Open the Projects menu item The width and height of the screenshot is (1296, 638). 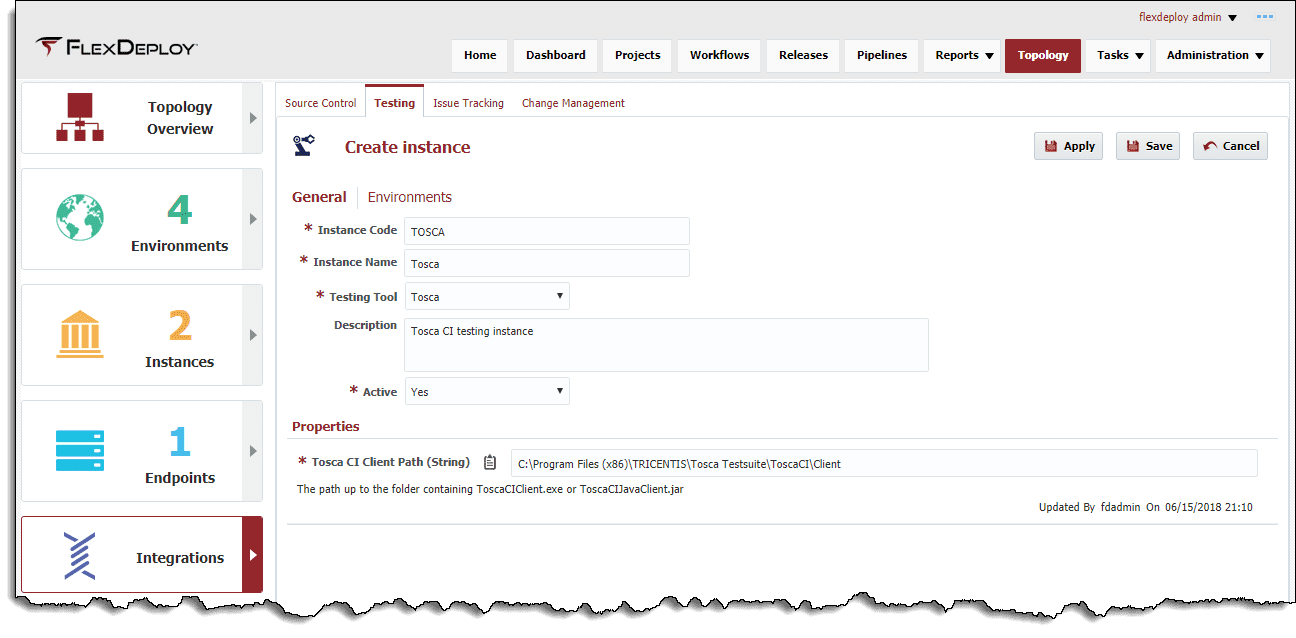(x=638, y=55)
